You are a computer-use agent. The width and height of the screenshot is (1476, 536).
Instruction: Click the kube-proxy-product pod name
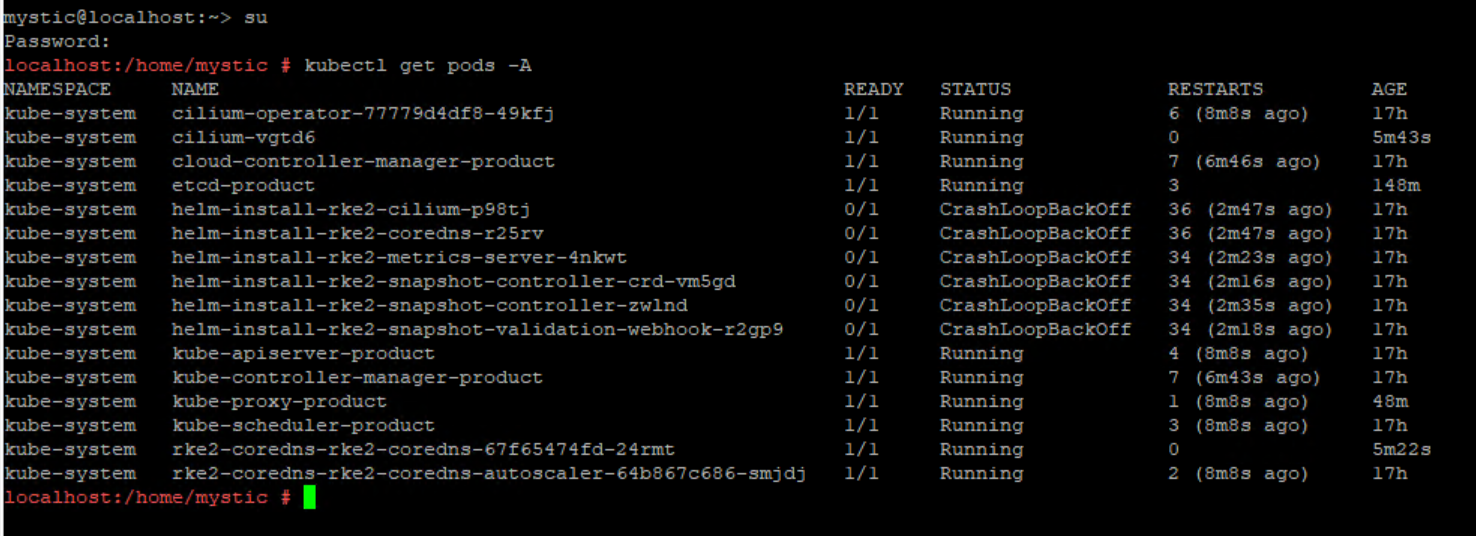tap(279, 401)
